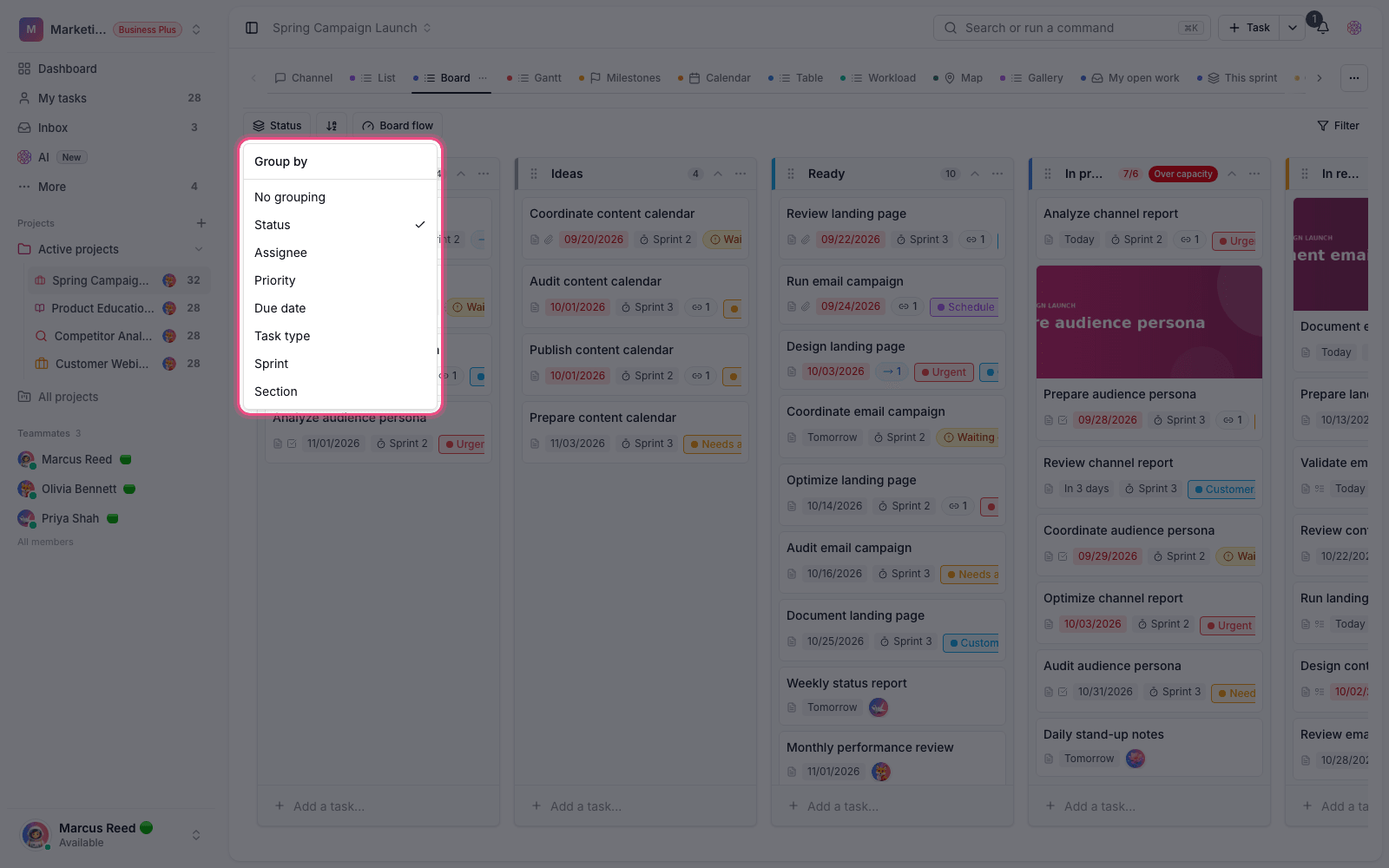Screen dimensions: 1389x868
Task: Group board by Due date
Action: coord(340,308)
